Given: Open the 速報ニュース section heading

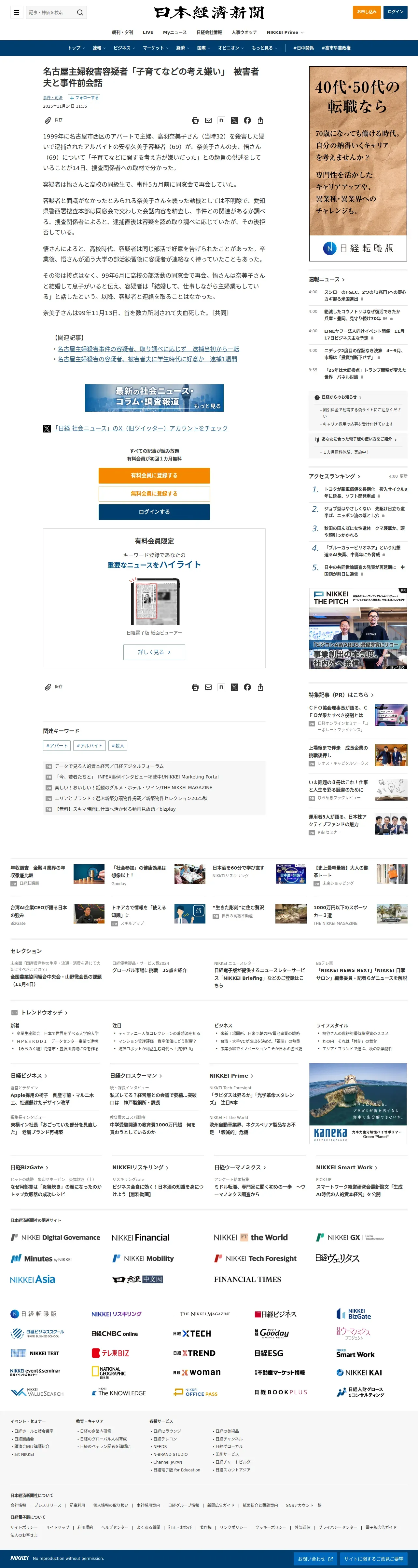Looking at the screenshot, I should (327, 279).
